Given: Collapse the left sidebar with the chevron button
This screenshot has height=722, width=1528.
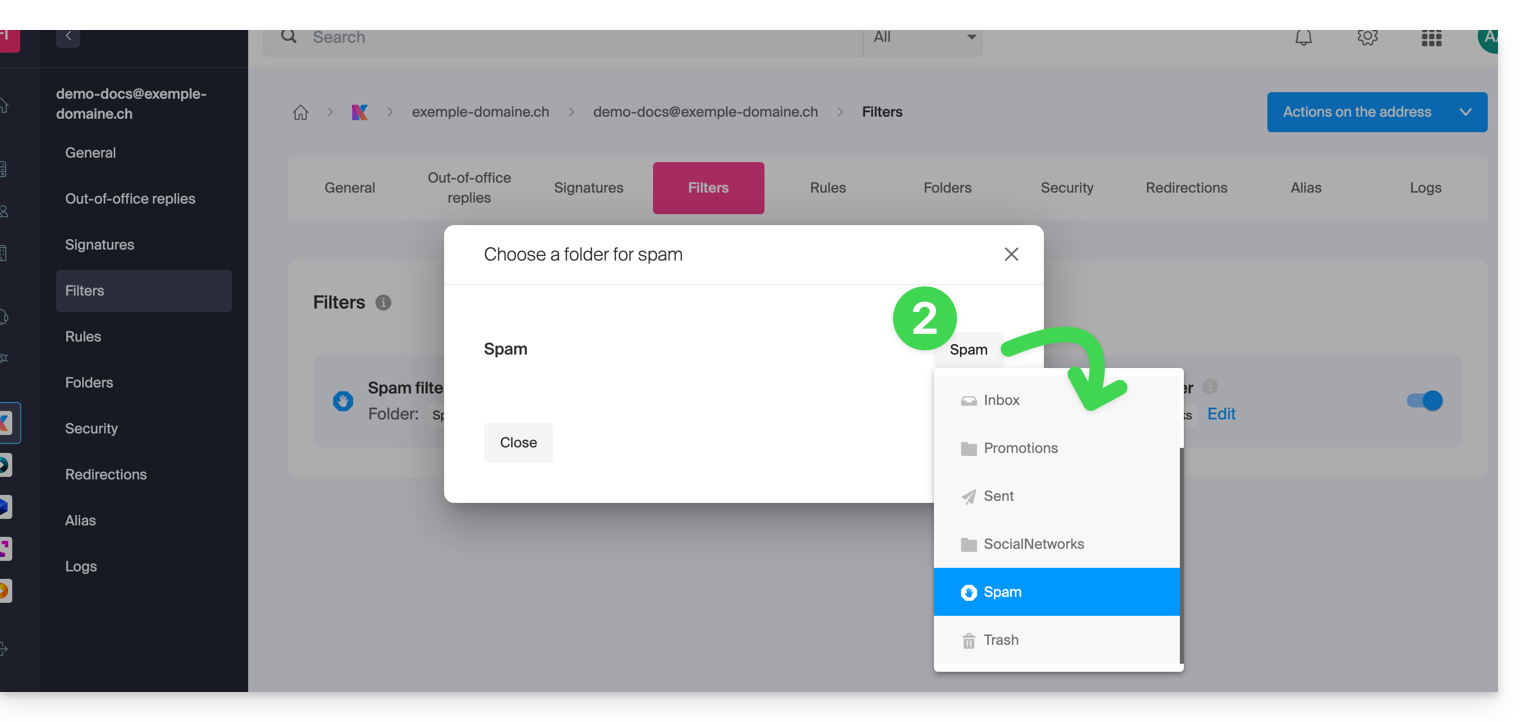Looking at the screenshot, I should 68,37.
